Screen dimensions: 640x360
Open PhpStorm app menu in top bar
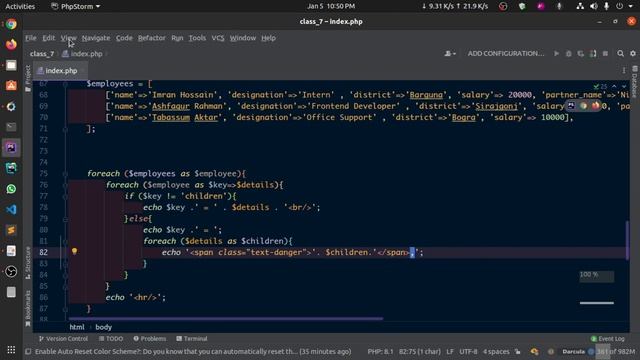(x=76, y=6)
